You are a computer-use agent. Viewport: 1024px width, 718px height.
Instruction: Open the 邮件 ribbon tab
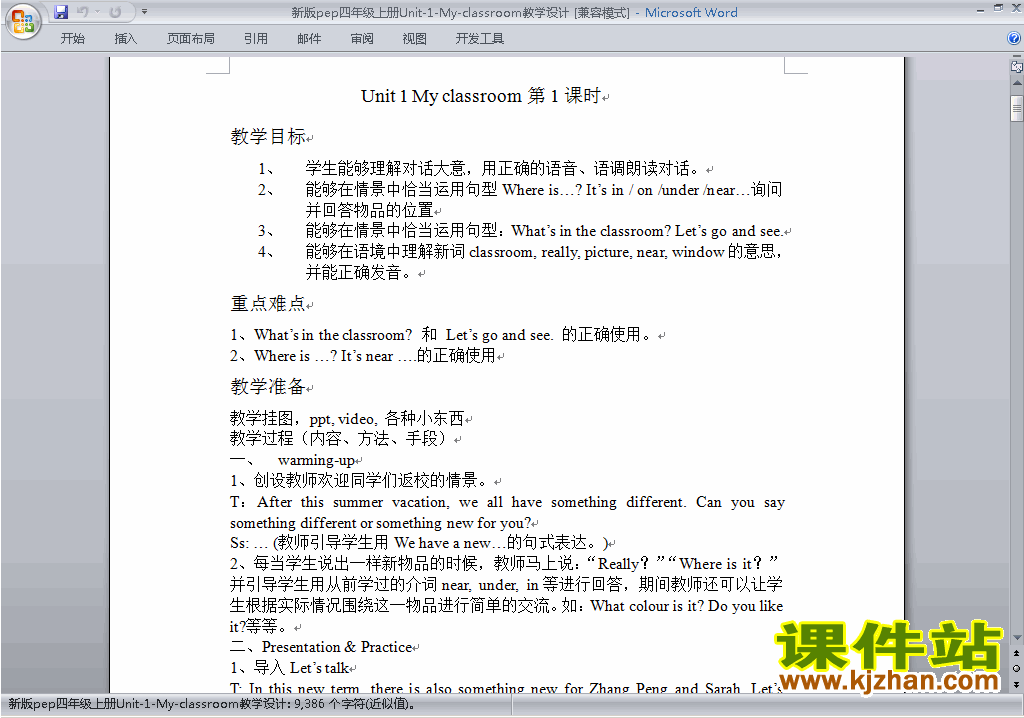[x=309, y=39]
